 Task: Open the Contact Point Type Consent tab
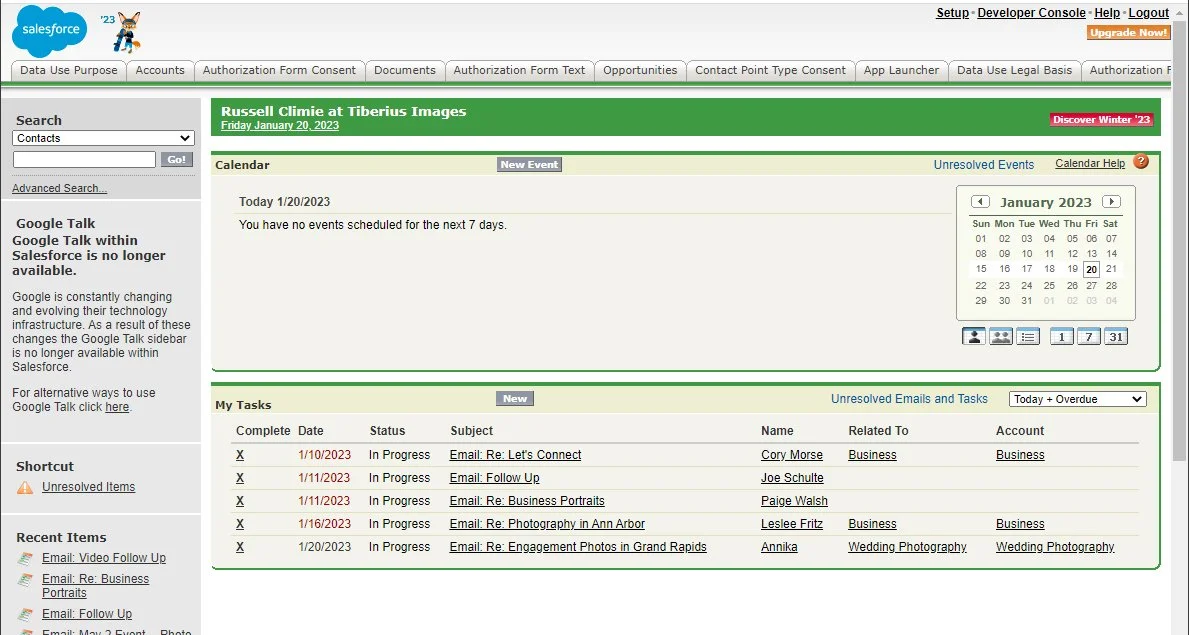[x=770, y=70]
